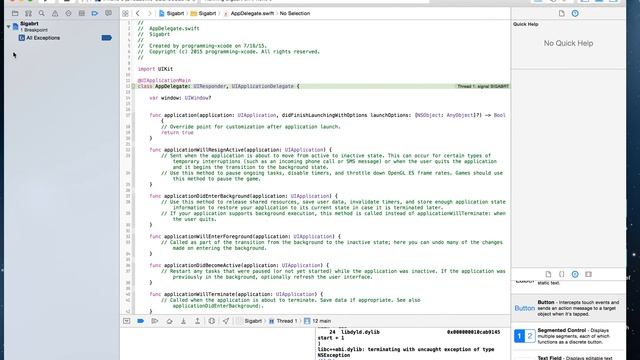The image size is (640, 360).
Task: Open Sigabrt project in jump bar
Action: (x=171, y=13)
